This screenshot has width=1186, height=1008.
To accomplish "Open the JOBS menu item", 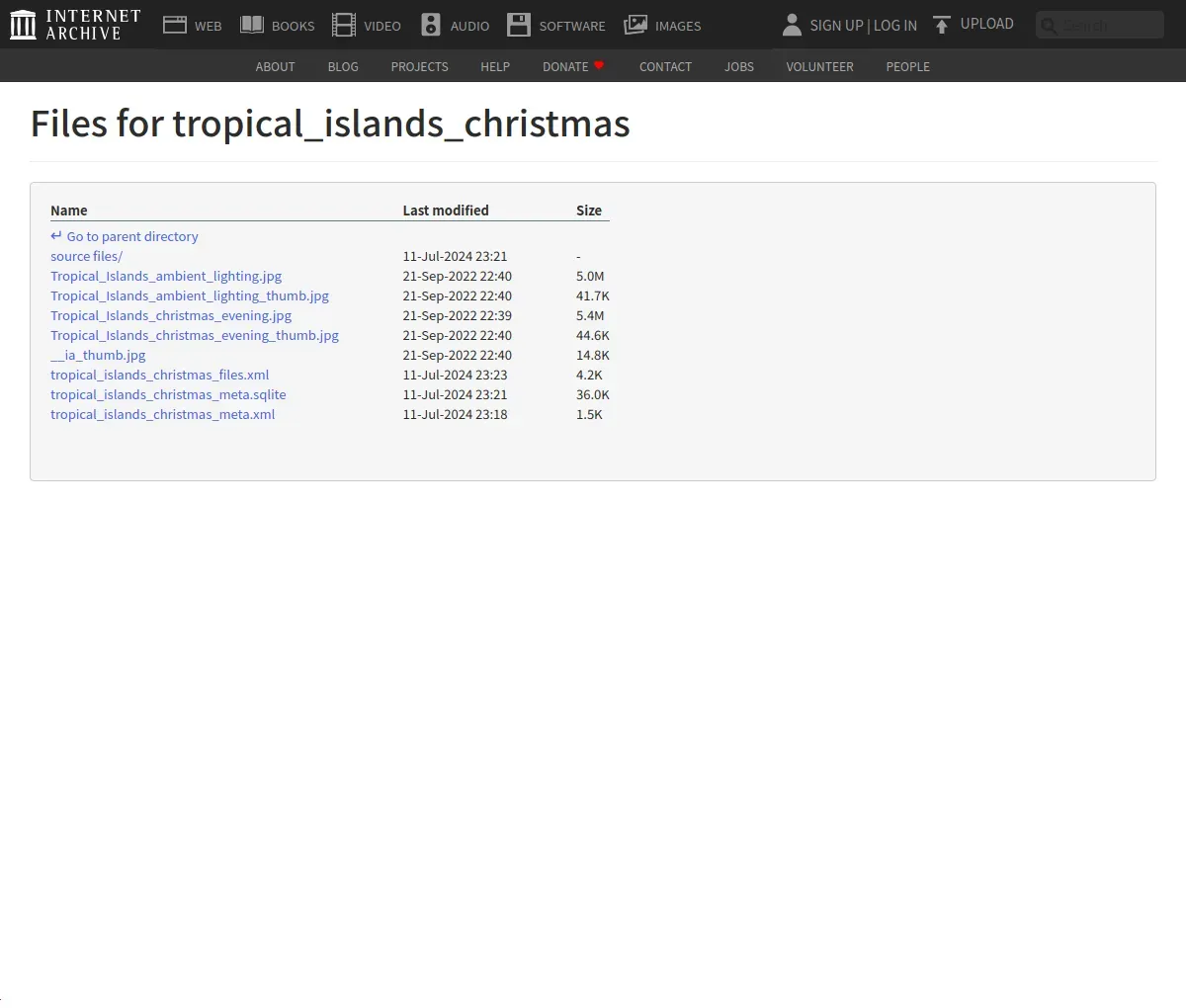I will 739,66.
